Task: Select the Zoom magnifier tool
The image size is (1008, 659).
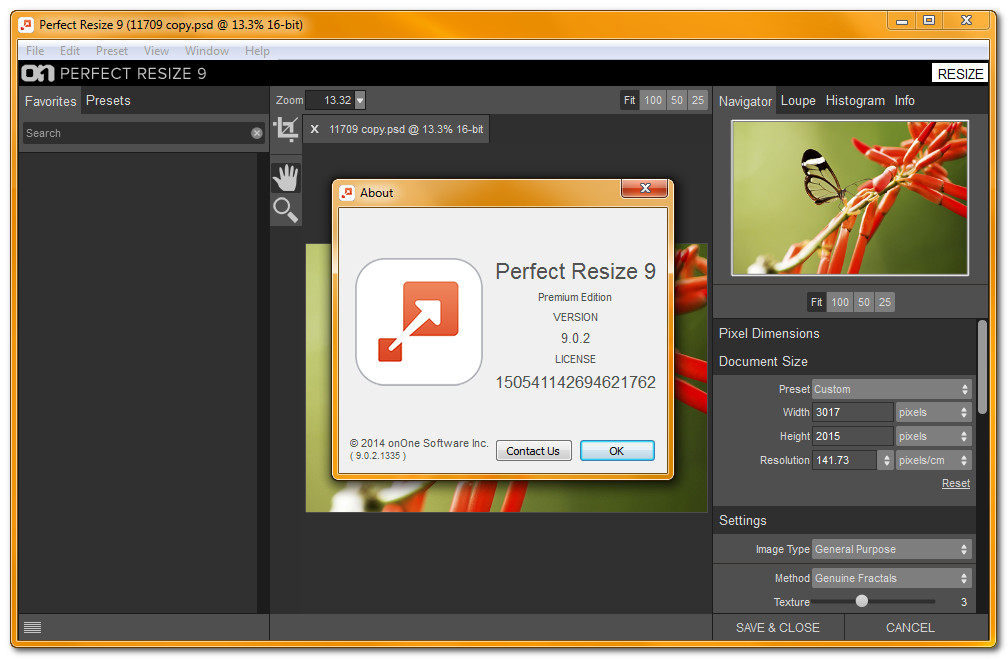Action: coord(286,210)
